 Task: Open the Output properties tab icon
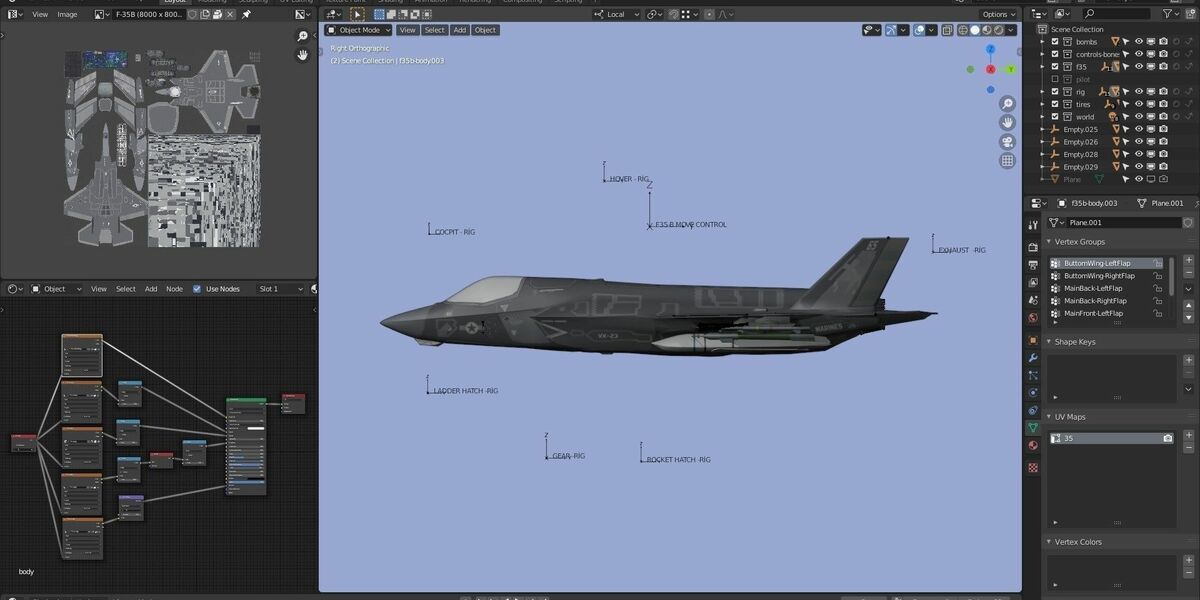coord(1033,265)
